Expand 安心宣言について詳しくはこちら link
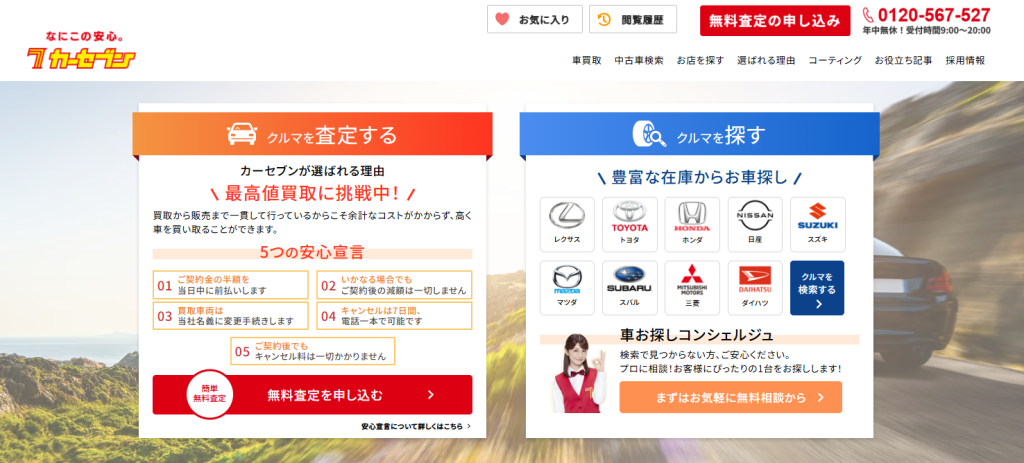Viewport: 1024px width, 463px height. (416, 426)
